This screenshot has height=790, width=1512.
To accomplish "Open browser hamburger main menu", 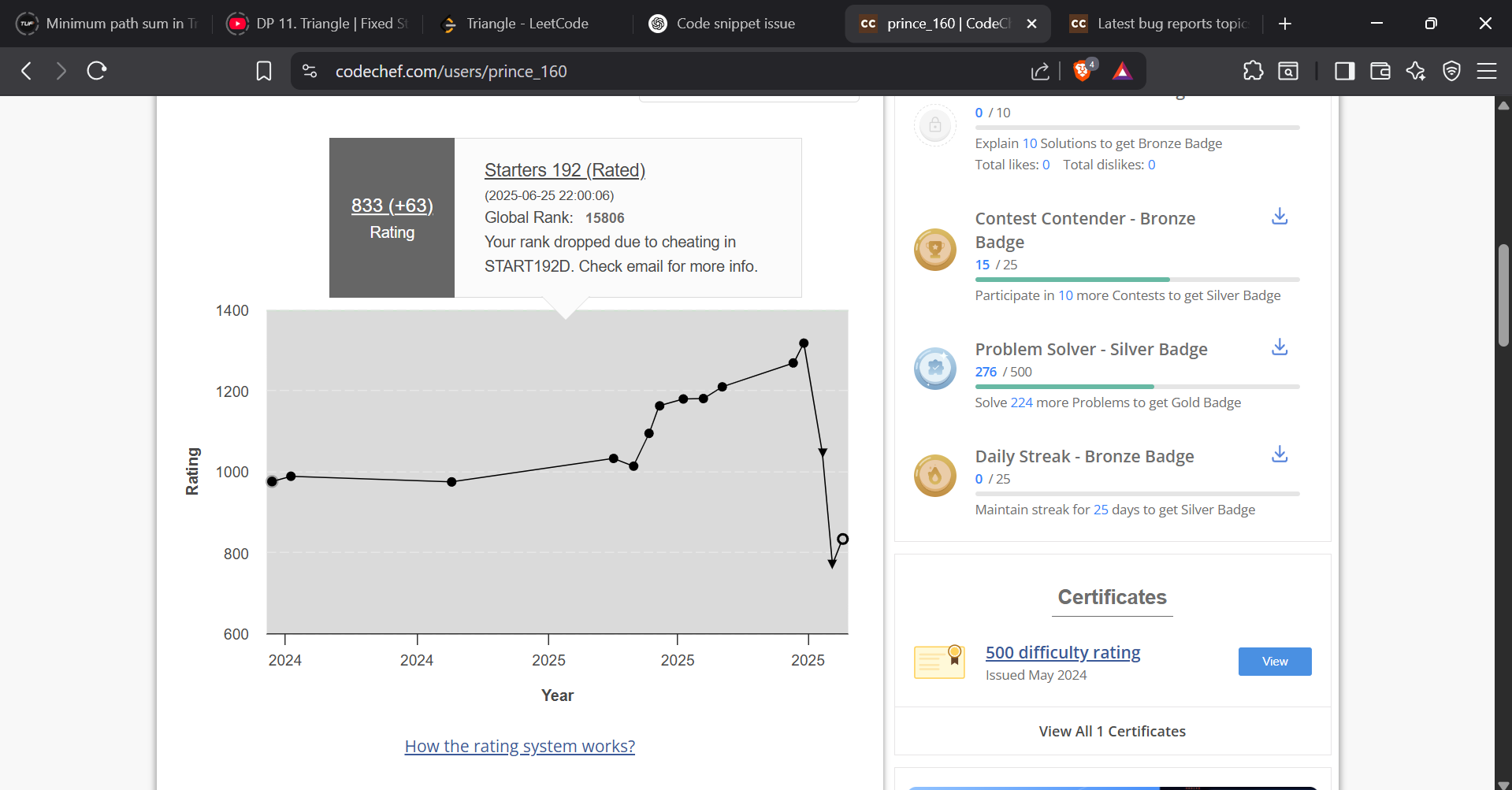I will [1487, 72].
